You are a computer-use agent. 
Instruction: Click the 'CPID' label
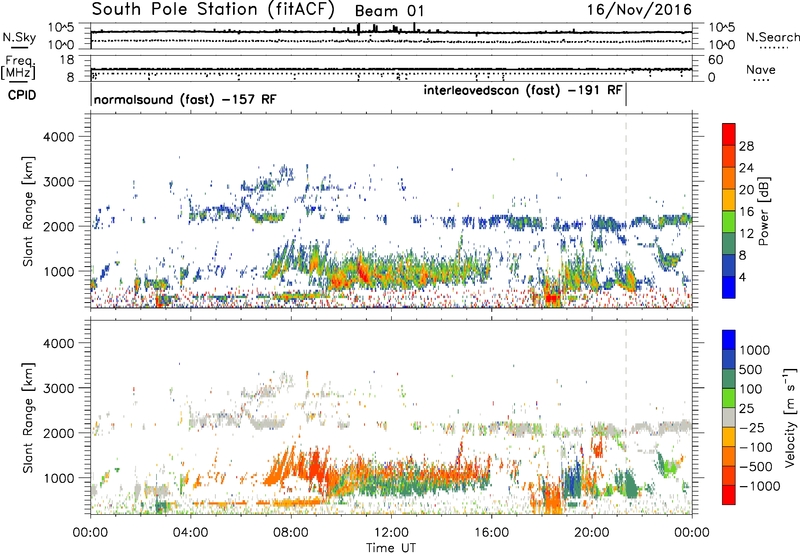[22, 95]
